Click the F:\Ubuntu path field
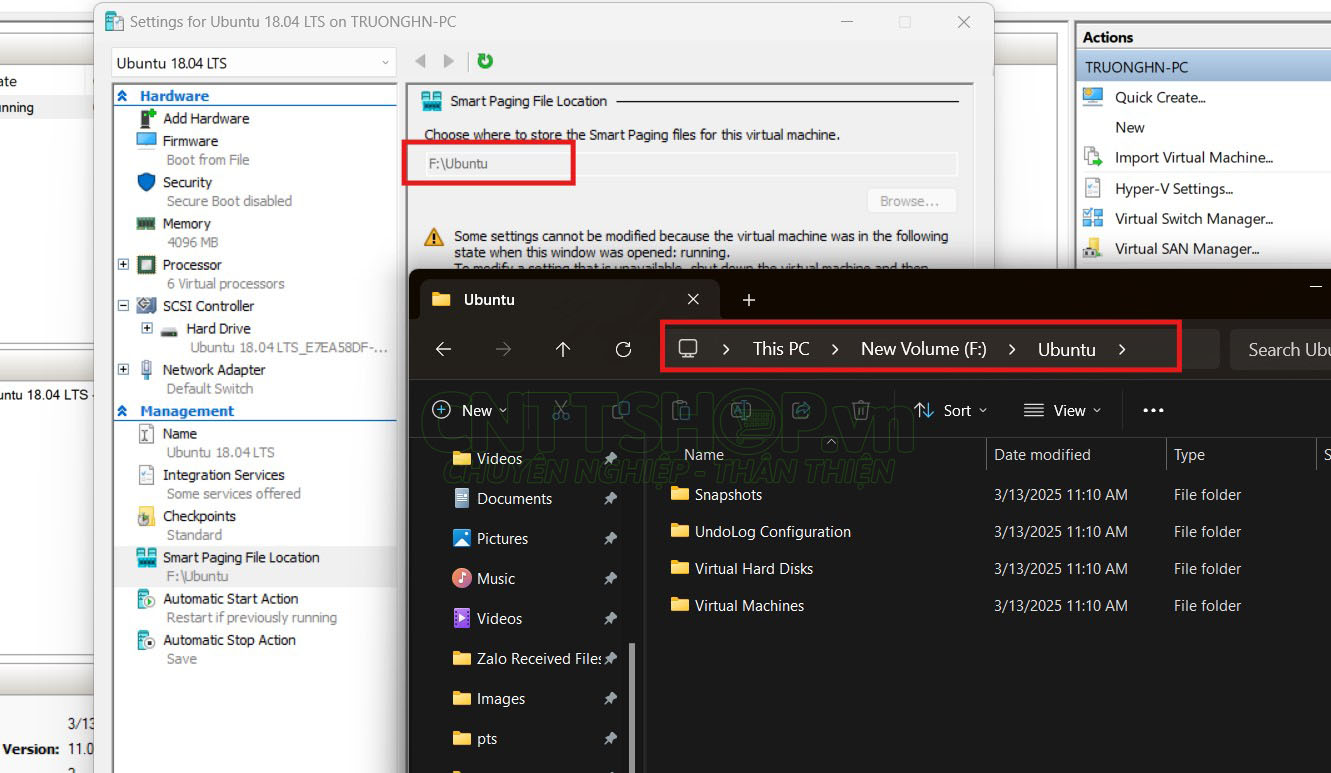Screen dimensions: 1331x773 690,163
